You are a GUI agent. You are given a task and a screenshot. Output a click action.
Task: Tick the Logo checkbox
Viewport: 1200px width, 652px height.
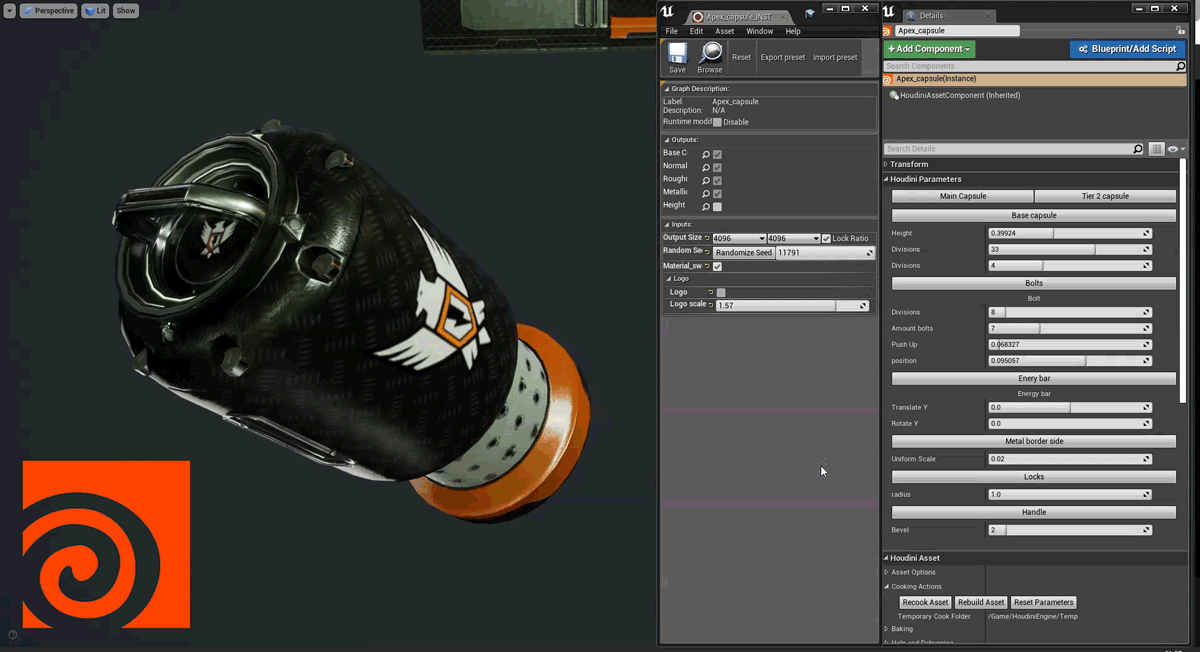[721, 293]
